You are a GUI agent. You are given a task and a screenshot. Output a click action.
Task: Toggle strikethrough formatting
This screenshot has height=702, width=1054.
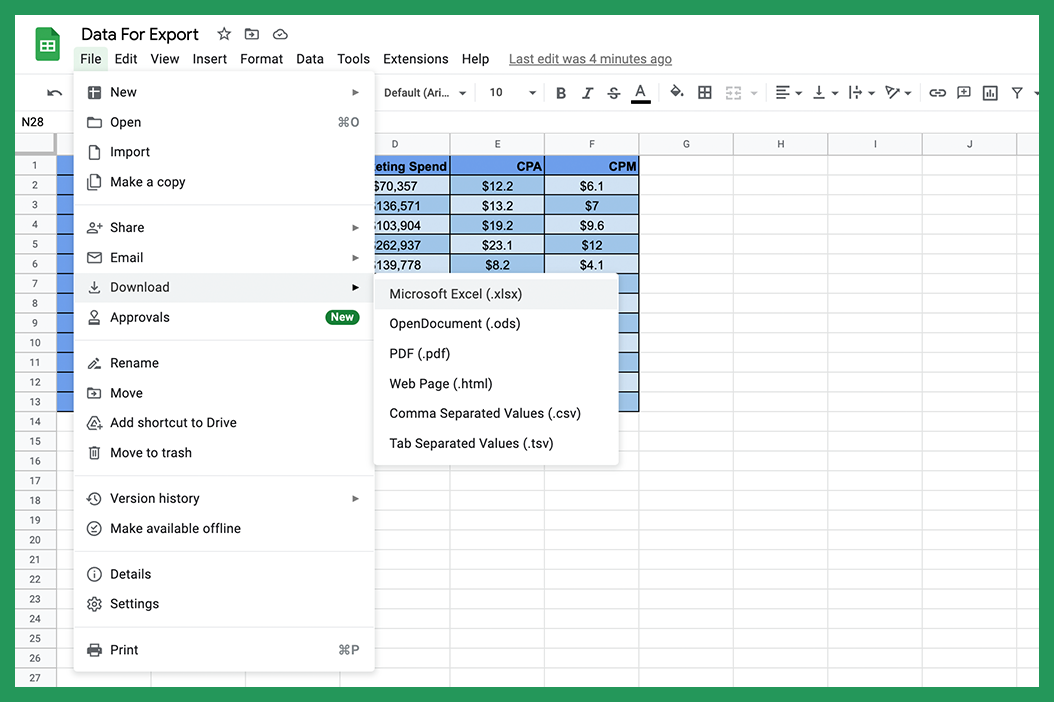613,92
